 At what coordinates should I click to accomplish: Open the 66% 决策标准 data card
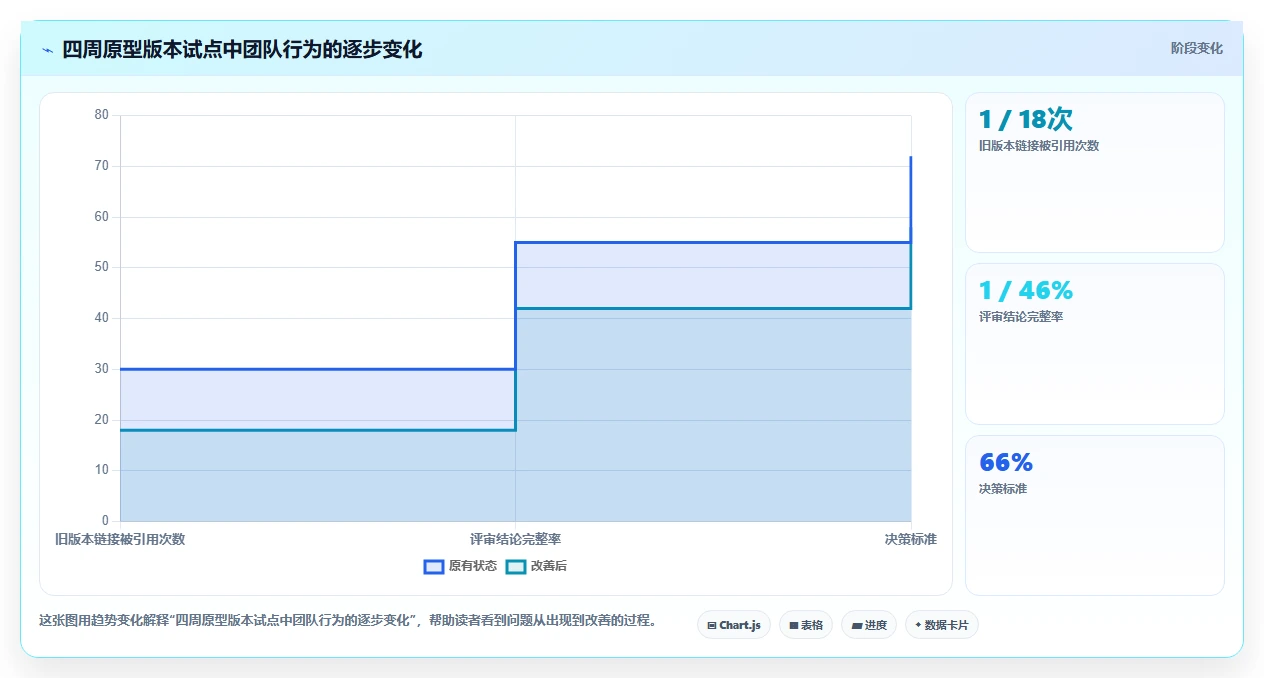tap(1095, 515)
